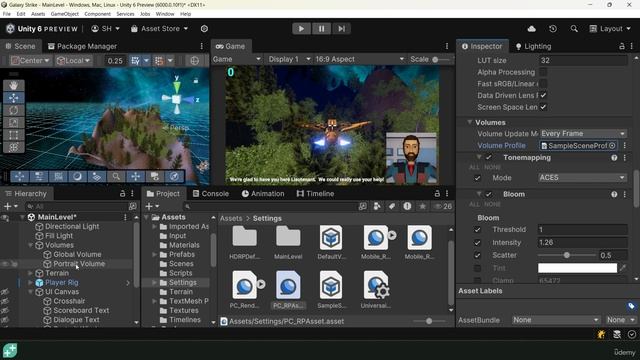640x360 pixels.
Task: Open the Bloom help icon
Action: tap(614, 195)
